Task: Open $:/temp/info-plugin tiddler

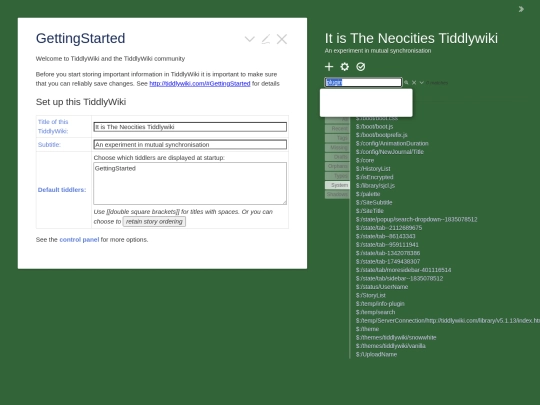Action: pyautogui.click(x=380, y=304)
